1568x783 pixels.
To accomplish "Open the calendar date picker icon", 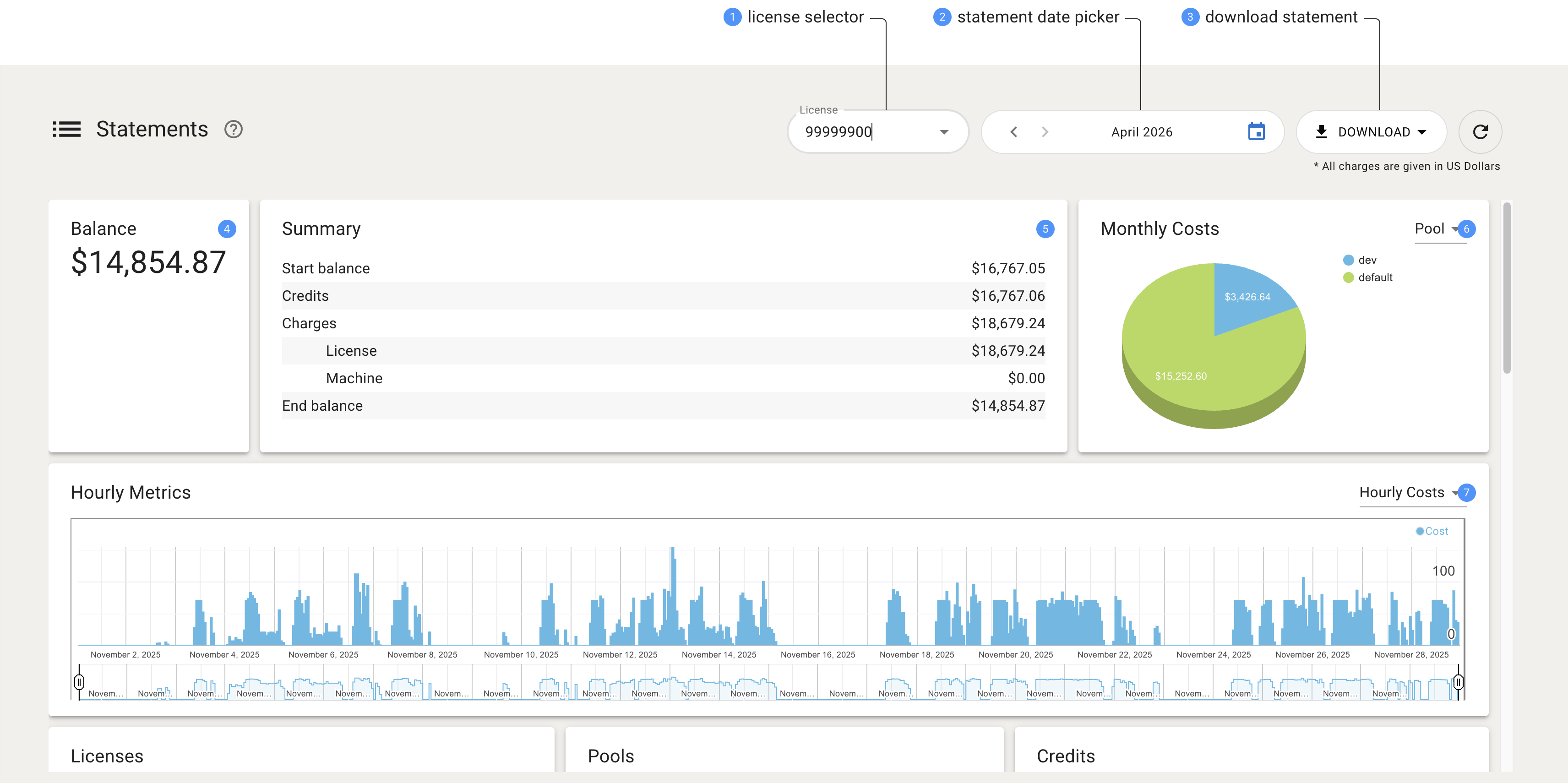I will point(1256,131).
